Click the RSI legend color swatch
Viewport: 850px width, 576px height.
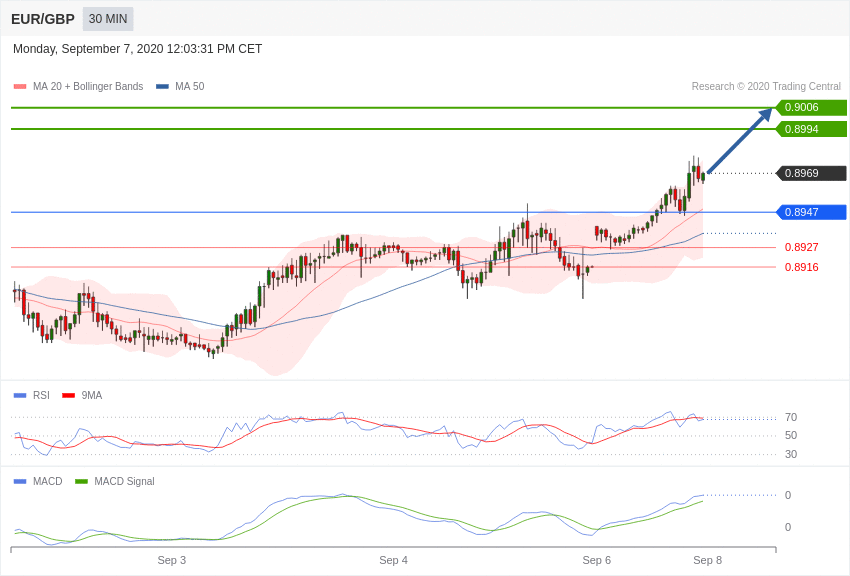[x=20, y=396]
